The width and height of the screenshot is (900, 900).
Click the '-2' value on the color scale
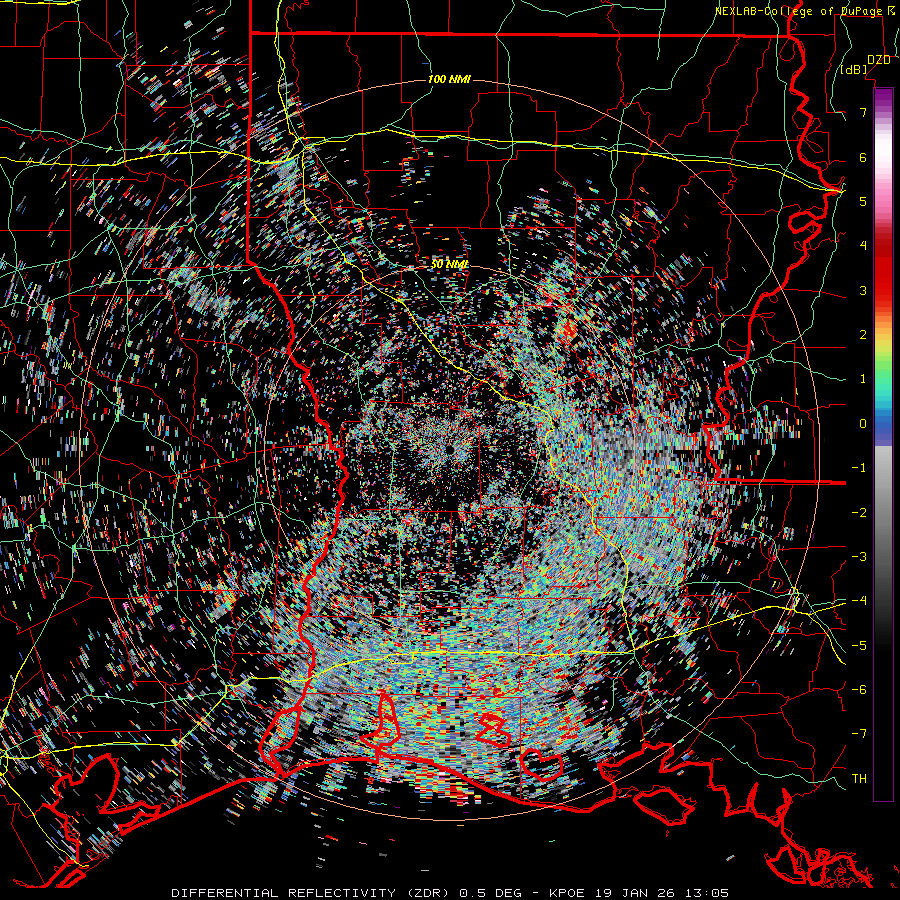click(x=859, y=513)
